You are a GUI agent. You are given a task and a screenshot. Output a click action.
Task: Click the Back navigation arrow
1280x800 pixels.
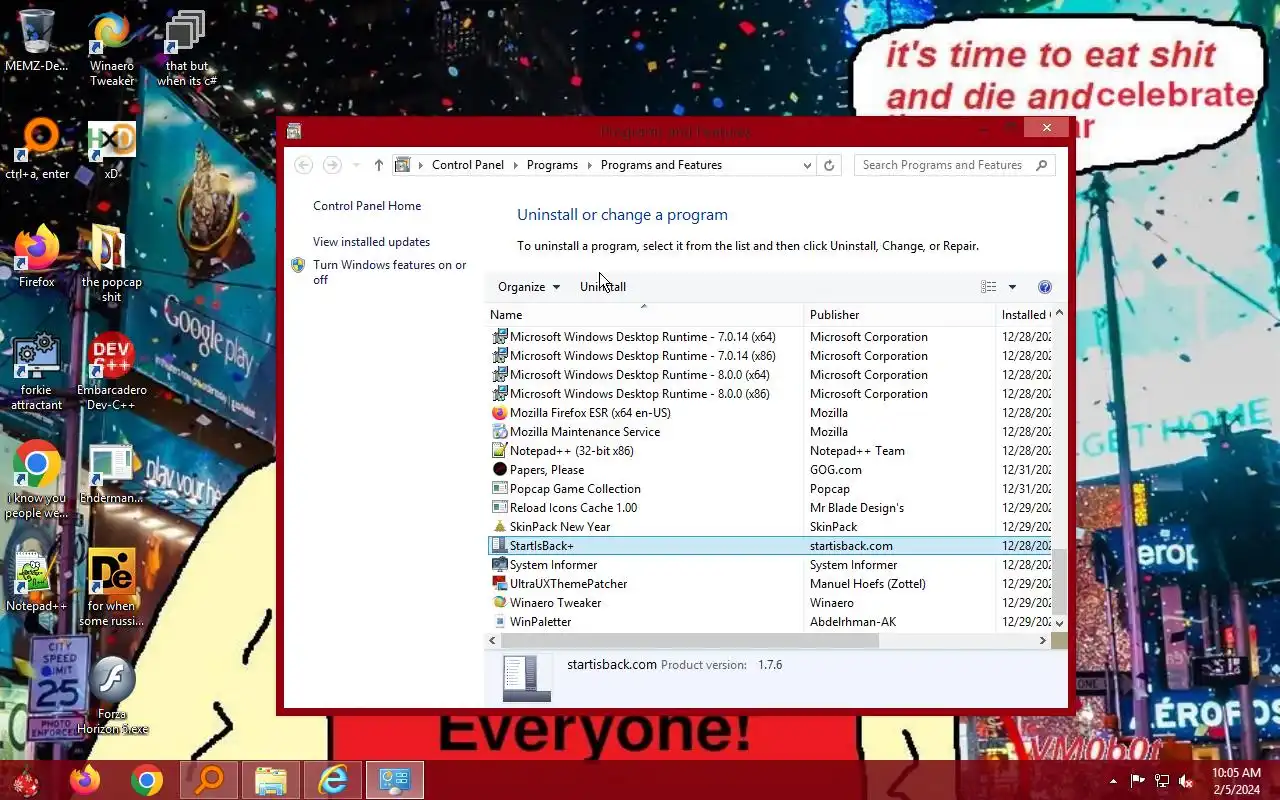(x=304, y=165)
